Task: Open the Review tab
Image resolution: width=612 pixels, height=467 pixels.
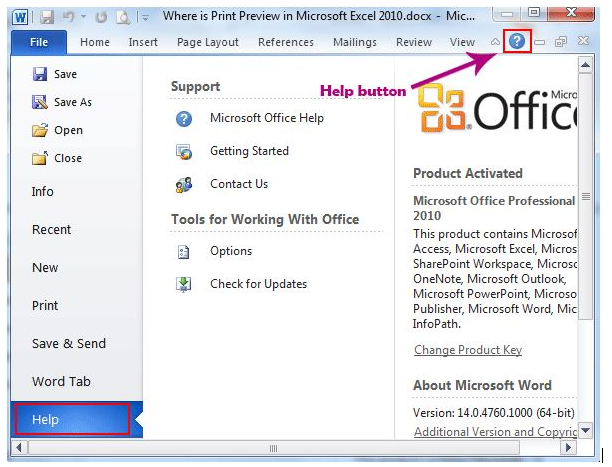Action: 414,42
